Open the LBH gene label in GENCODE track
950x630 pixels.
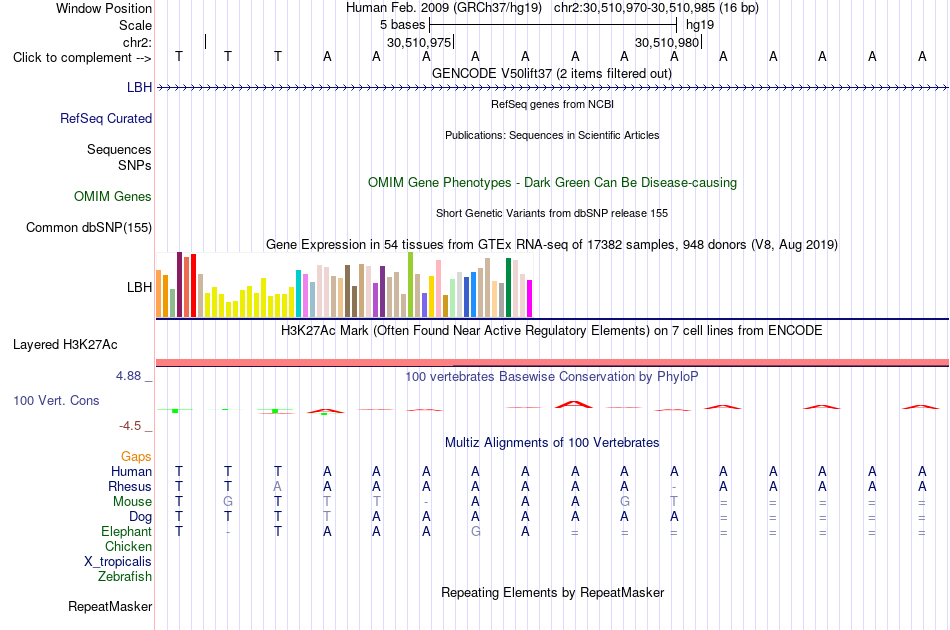[139, 87]
